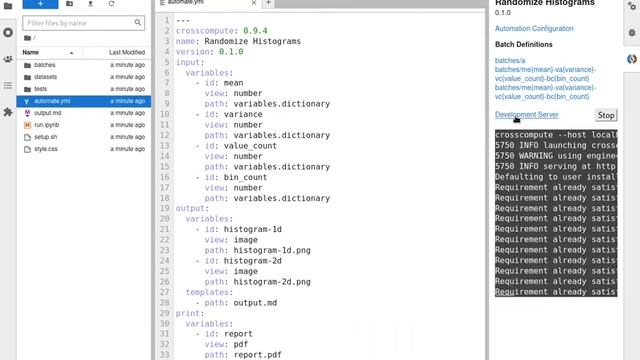Click the 'version: 0.1.0' editor line
The height and width of the screenshot is (360, 640).
pyautogui.click(x=209, y=52)
